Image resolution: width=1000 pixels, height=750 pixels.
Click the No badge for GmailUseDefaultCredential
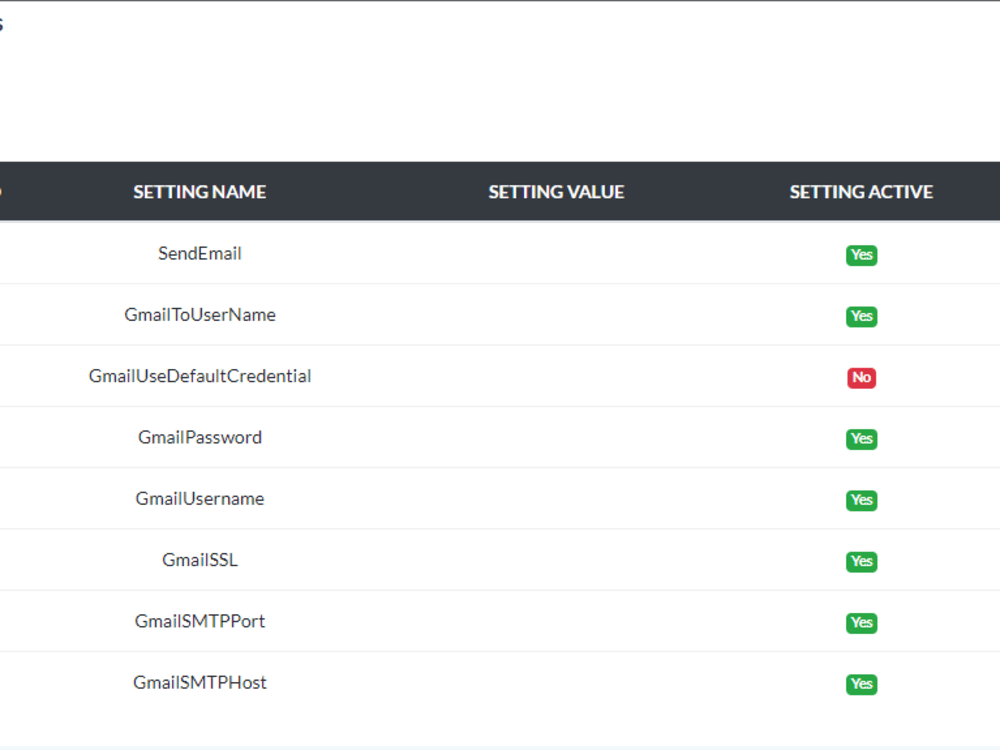tap(862, 378)
